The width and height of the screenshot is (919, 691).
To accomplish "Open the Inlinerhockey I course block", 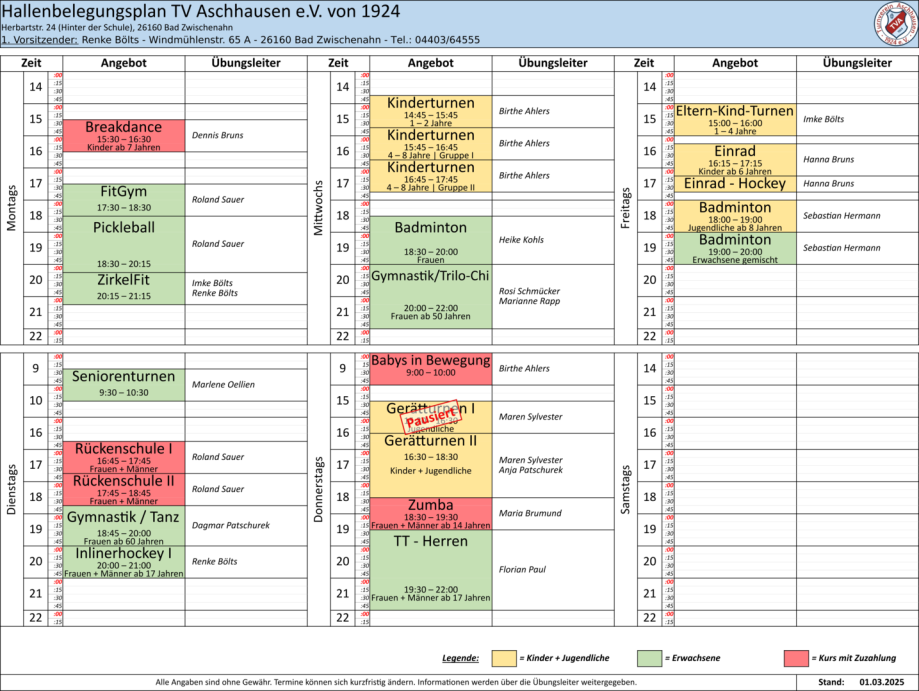I will pos(123,561).
